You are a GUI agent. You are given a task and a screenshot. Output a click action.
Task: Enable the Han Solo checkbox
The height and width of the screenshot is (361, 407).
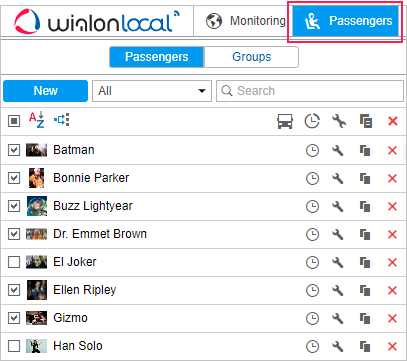(14, 346)
